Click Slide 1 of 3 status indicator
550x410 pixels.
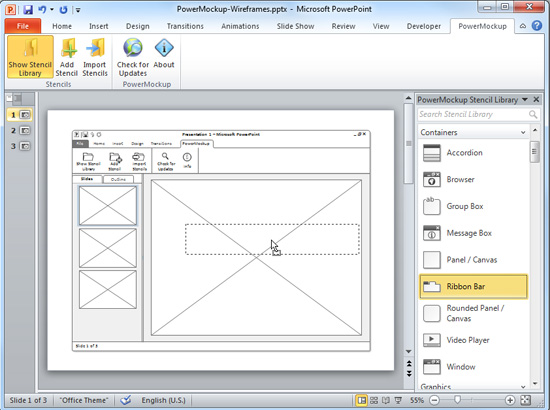(x=28, y=400)
